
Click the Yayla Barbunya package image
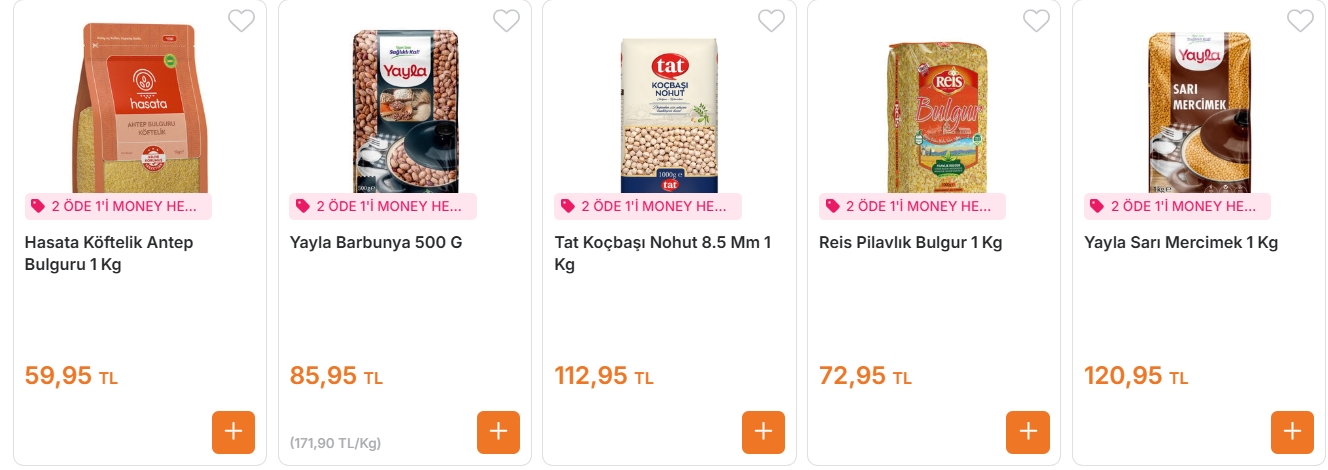tap(405, 110)
